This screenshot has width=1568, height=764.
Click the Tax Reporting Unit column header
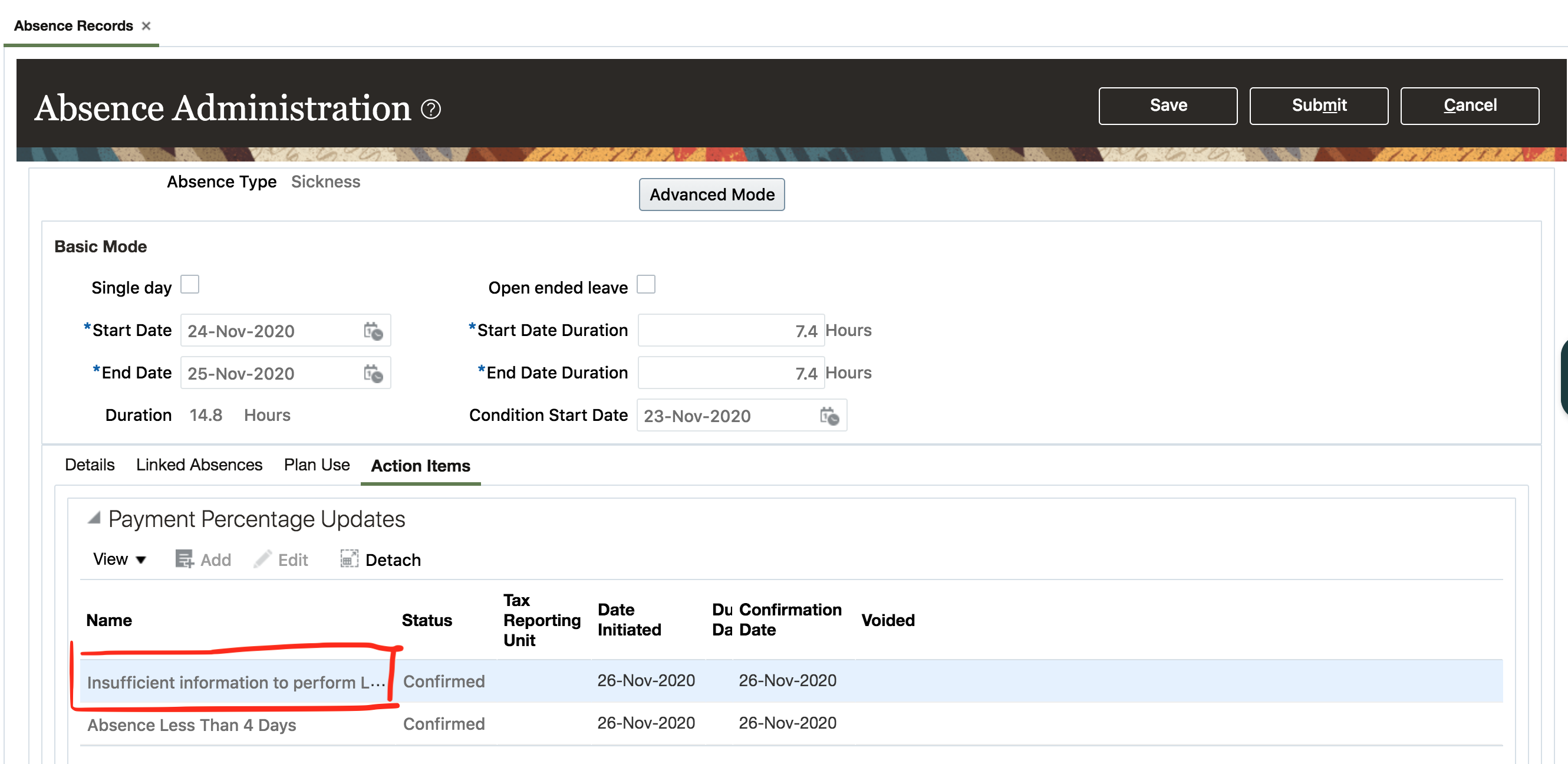coord(542,620)
